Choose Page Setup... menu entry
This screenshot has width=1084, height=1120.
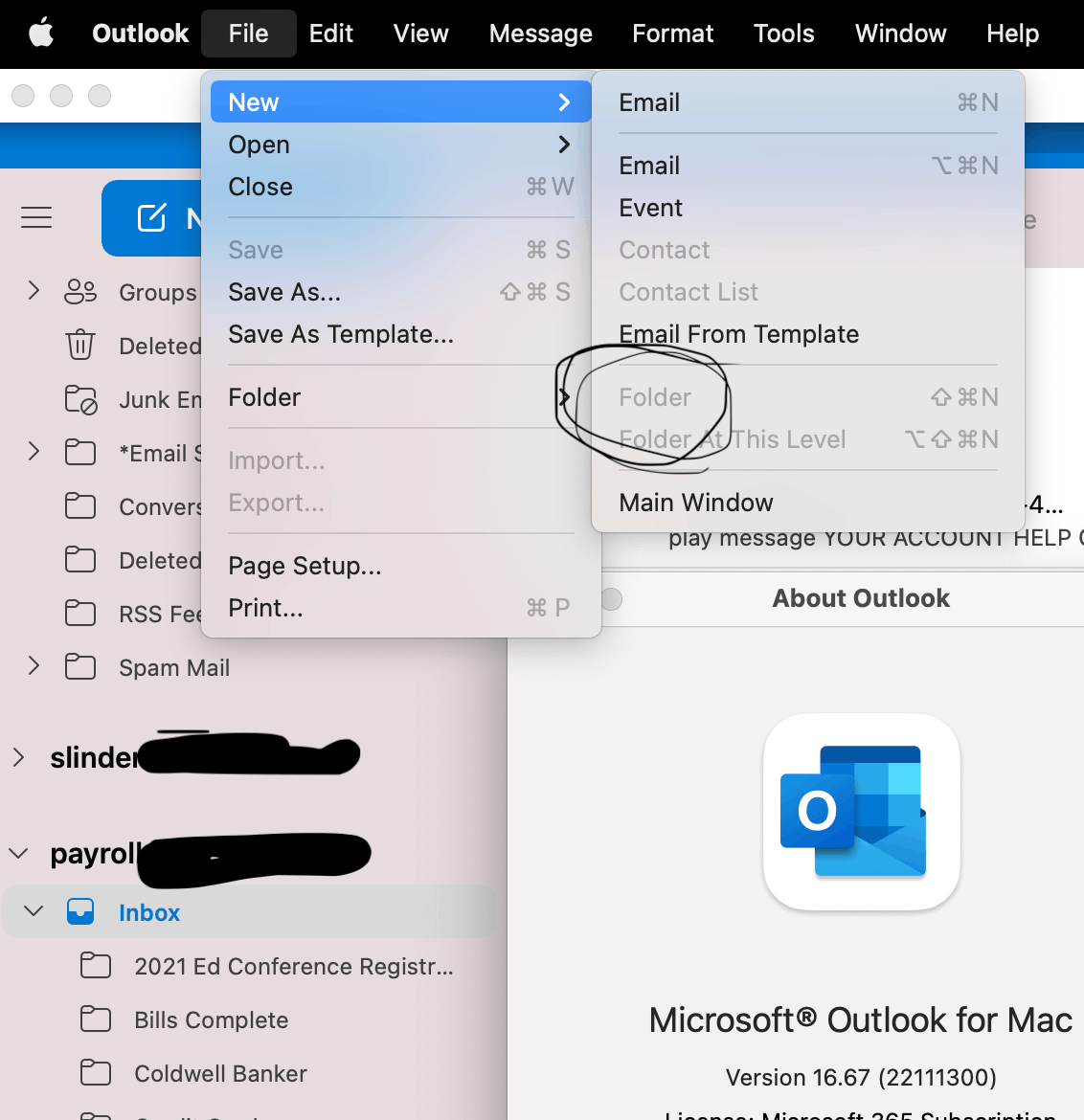point(401,566)
